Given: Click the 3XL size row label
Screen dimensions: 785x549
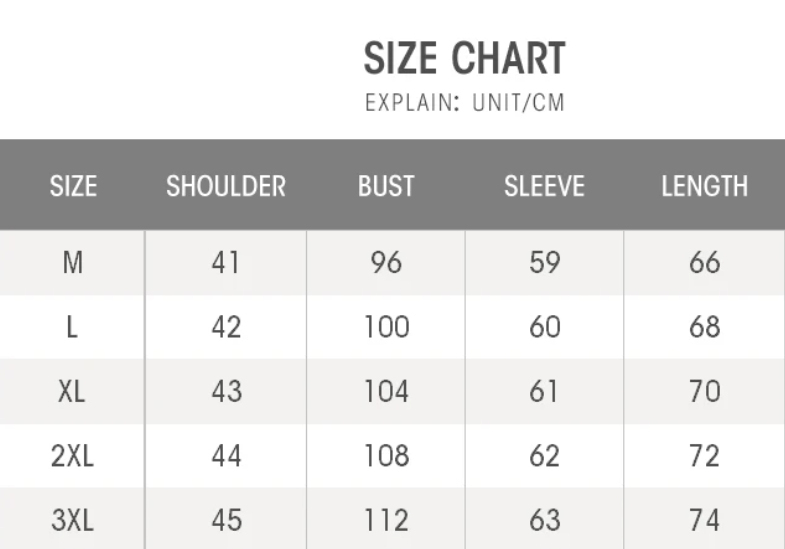Looking at the screenshot, I should click(73, 520).
